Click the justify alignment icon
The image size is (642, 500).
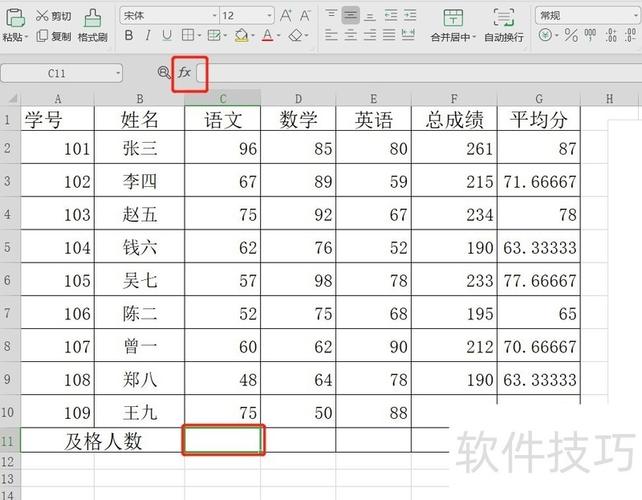pyautogui.click(x=389, y=35)
